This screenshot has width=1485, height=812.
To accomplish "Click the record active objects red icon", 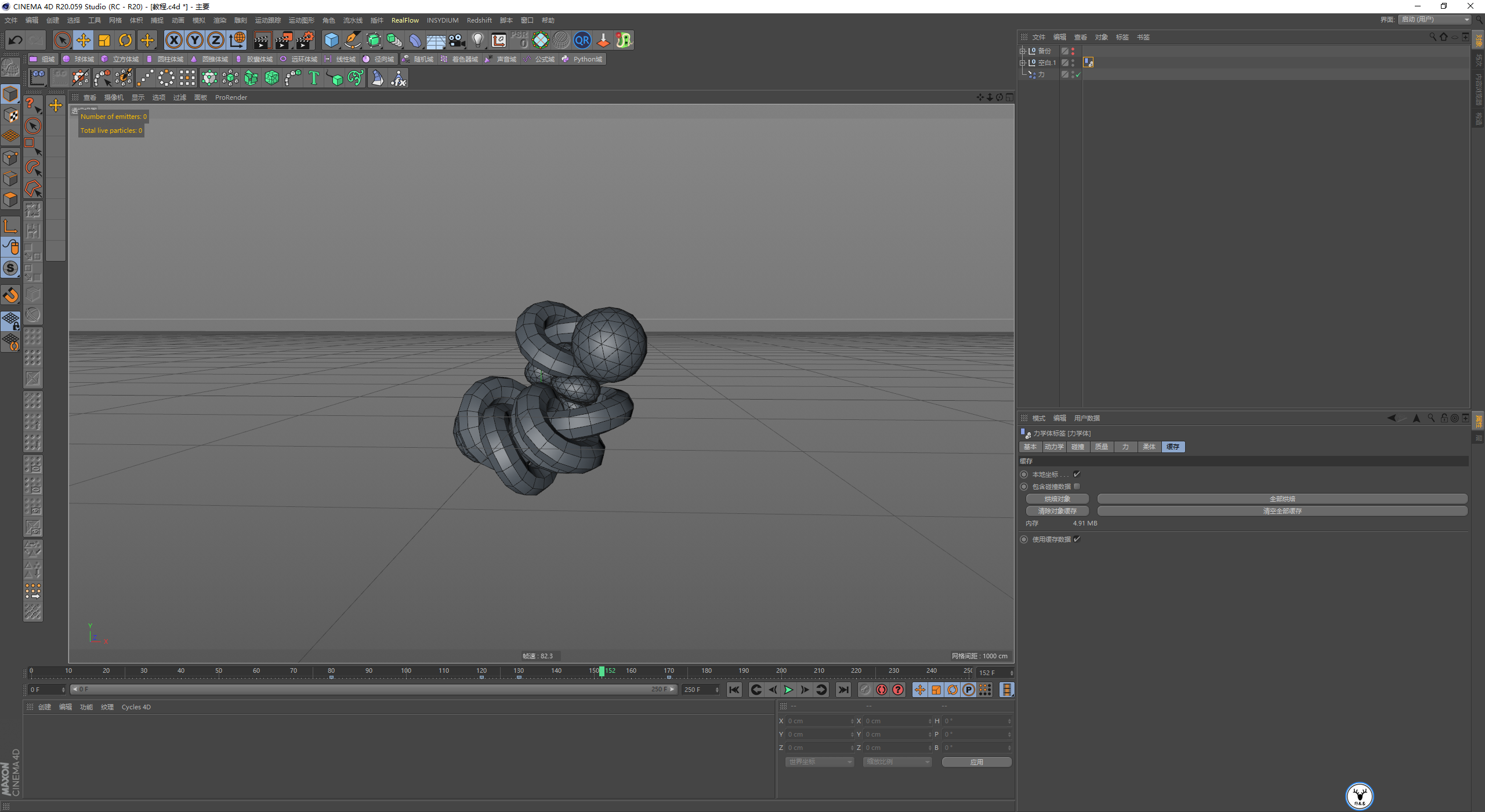I will pos(882,690).
